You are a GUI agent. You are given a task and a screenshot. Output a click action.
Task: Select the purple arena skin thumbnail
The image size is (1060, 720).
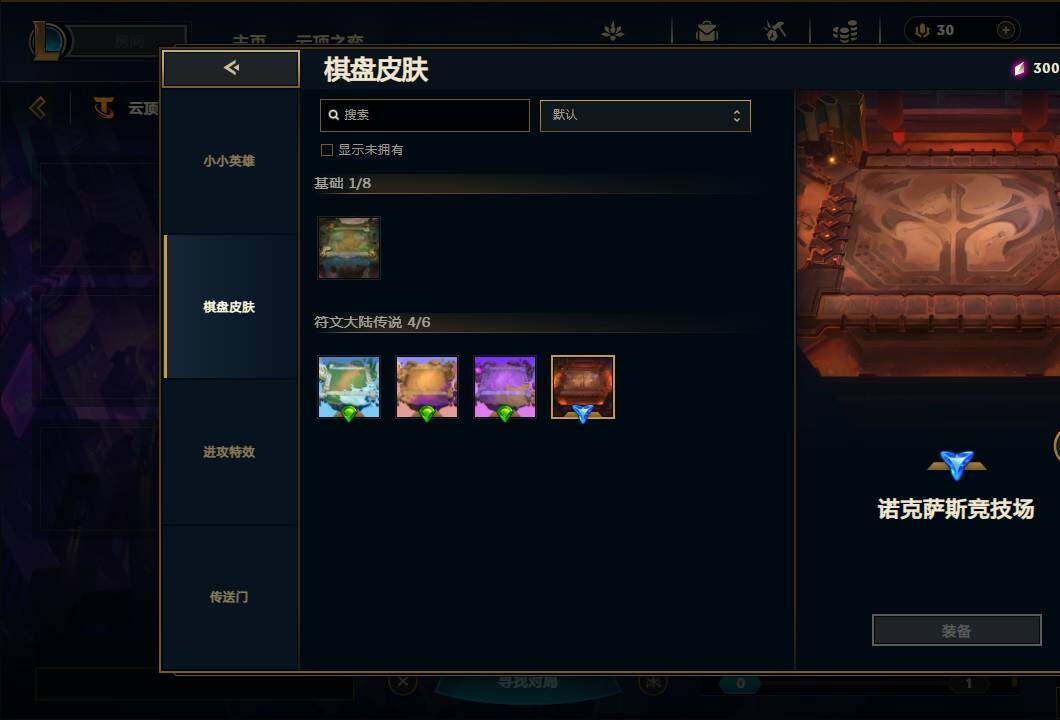[504, 387]
